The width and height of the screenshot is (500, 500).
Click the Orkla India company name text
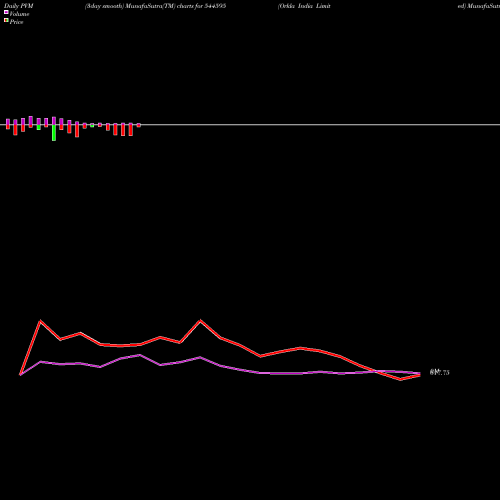click(304, 6)
